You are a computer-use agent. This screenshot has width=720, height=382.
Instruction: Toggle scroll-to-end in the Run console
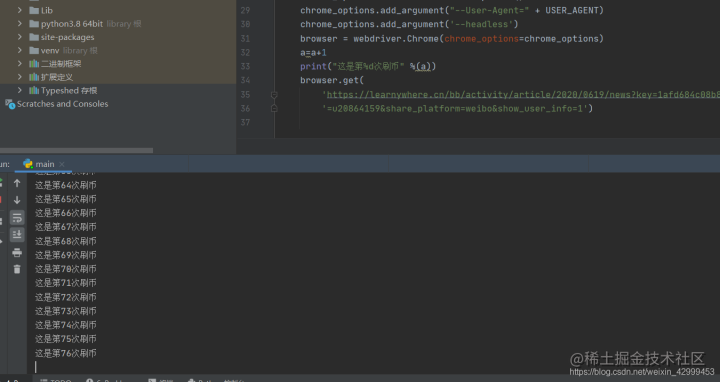coord(17,235)
